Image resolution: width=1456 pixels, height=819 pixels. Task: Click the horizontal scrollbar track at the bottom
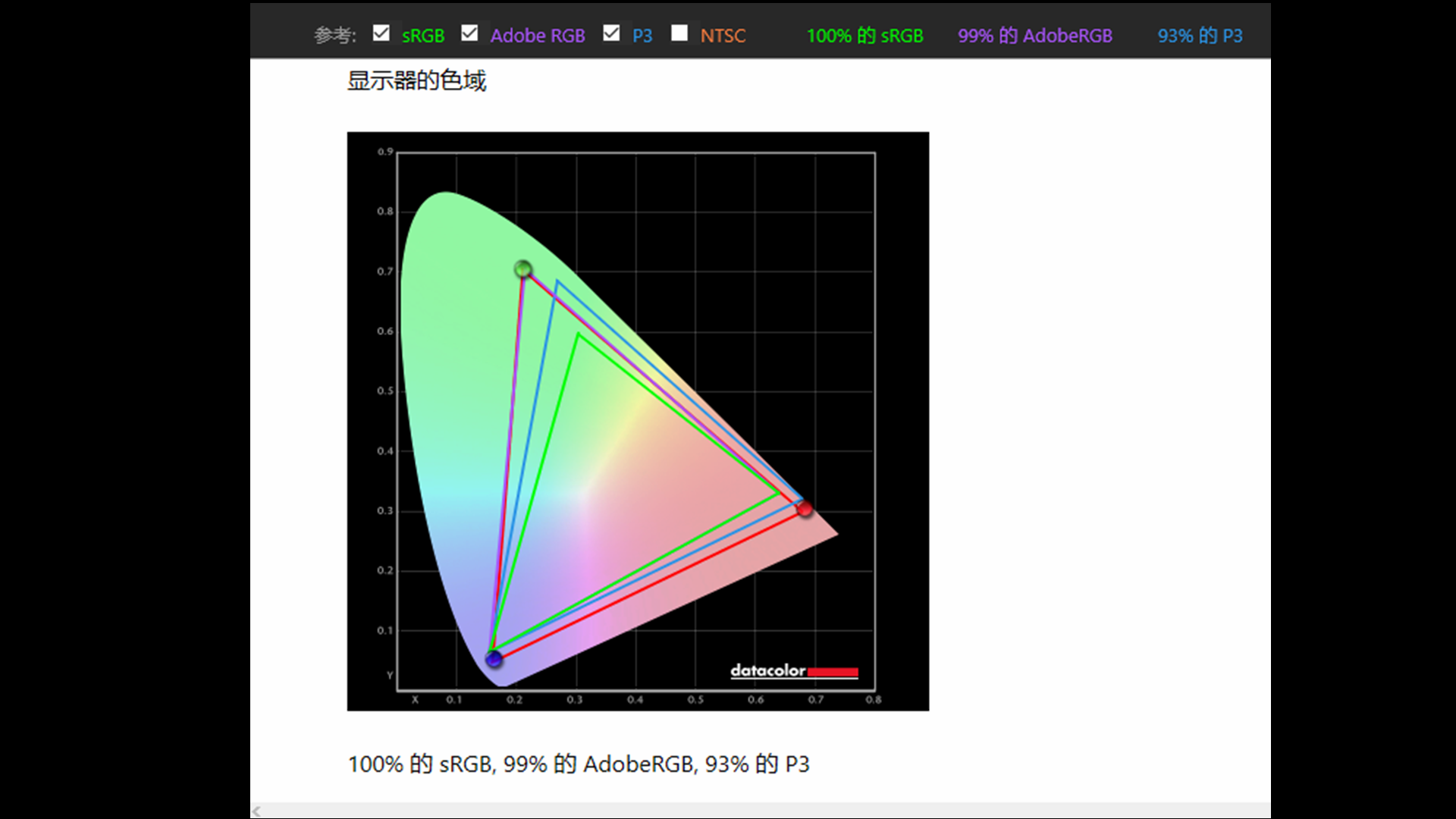[x=758, y=811]
